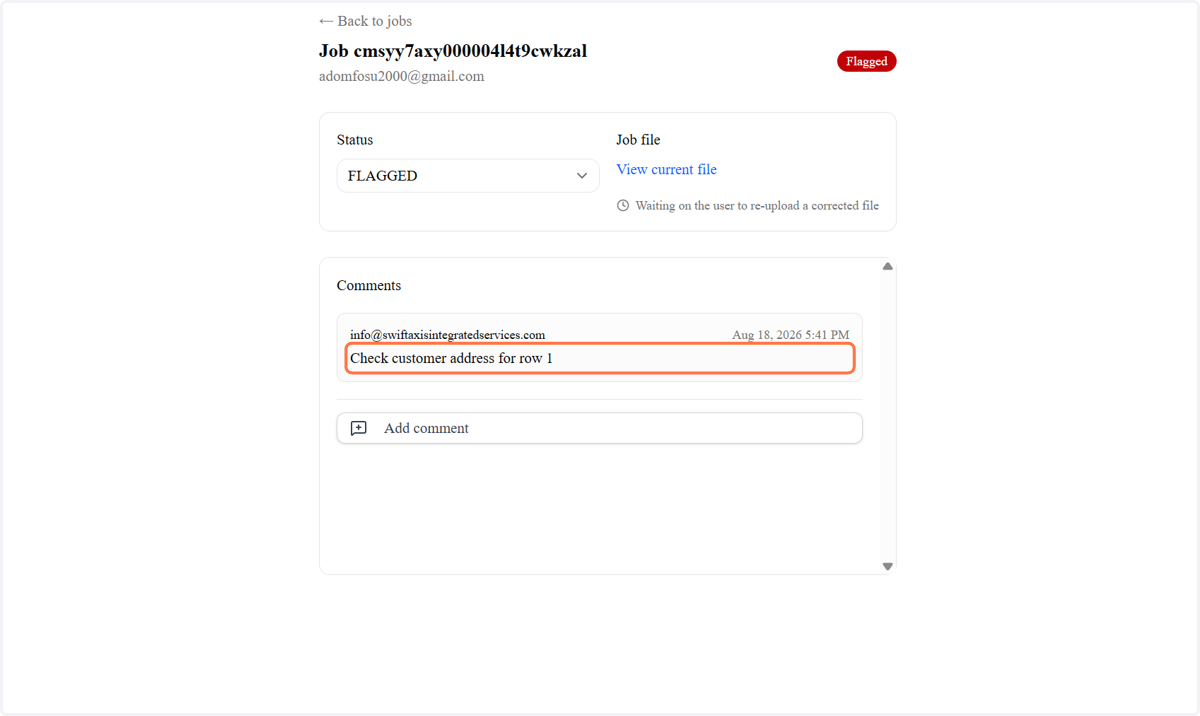This screenshot has width=1200, height=716.
Task: Click the comment-plus icon in Add comment
Action: (359, 428)
